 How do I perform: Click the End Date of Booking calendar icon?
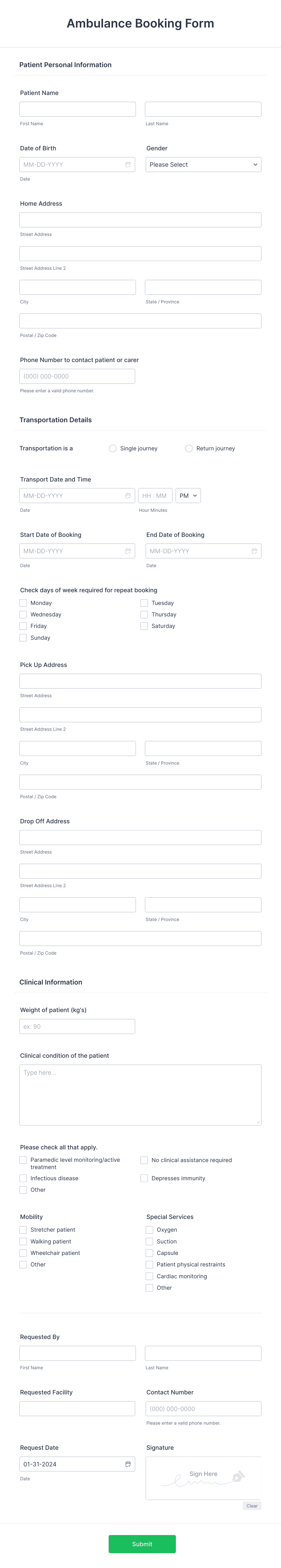click(254, 551)
